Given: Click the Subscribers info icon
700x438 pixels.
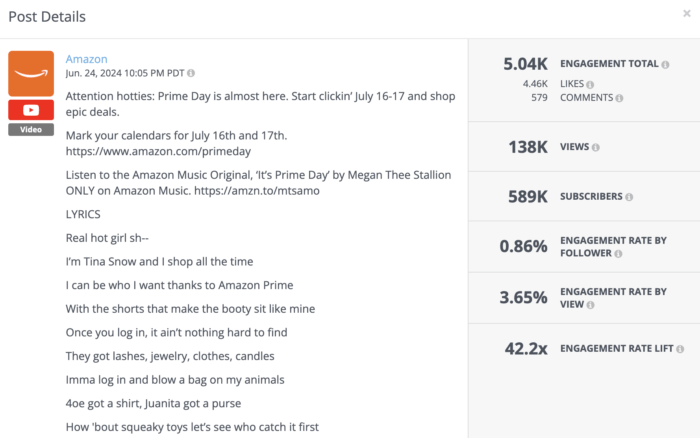Looking at the screenshot, I should click(x=629, y=197).
